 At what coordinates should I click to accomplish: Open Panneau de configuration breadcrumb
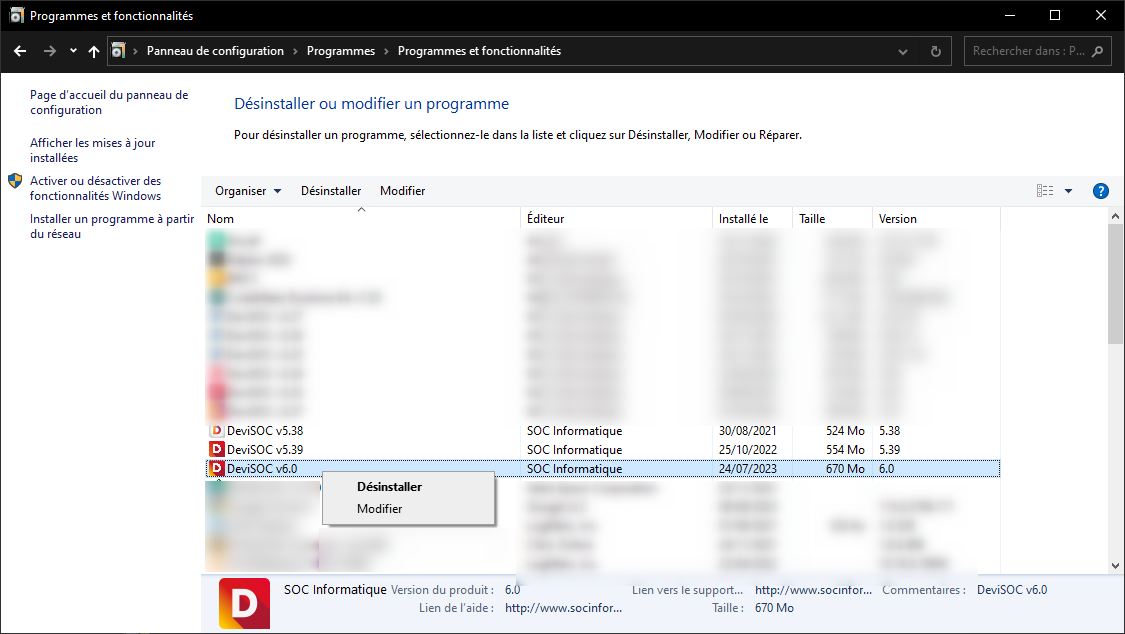pos(215,51)
